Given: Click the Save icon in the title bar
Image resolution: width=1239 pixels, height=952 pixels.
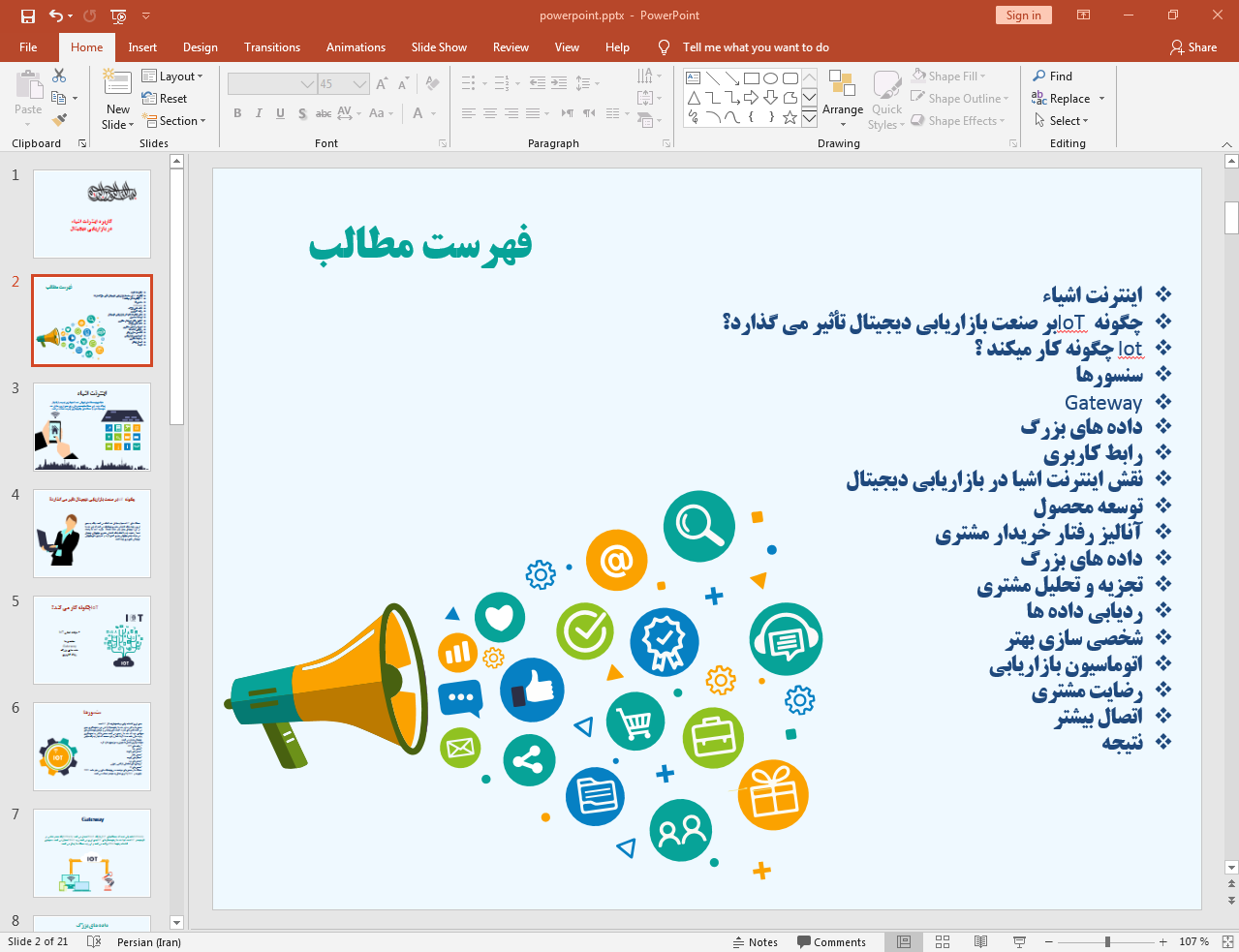Looking at the screenshot, I should pos(28,15).
